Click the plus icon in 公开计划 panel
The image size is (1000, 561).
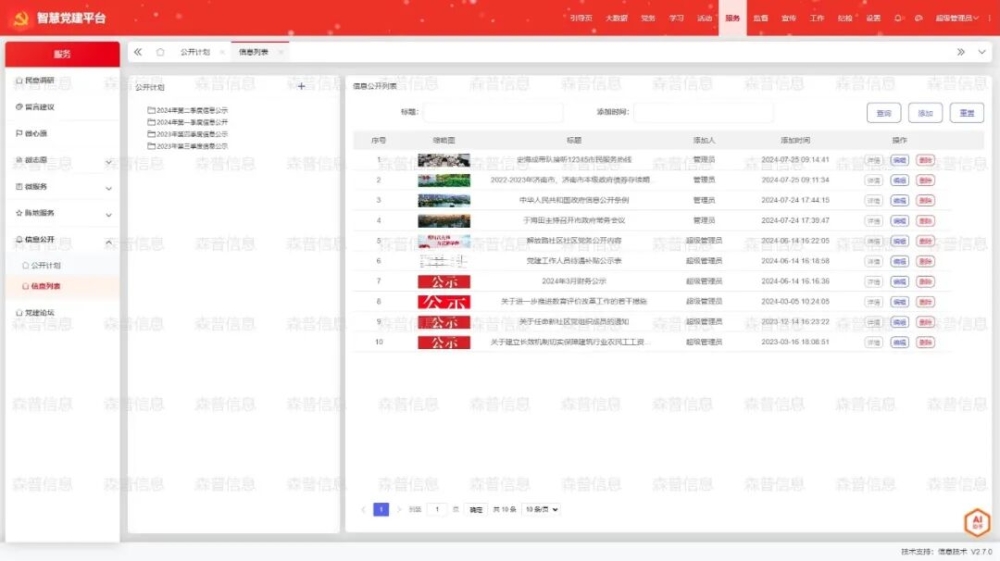pyautogui.click(x=301, y=87)
